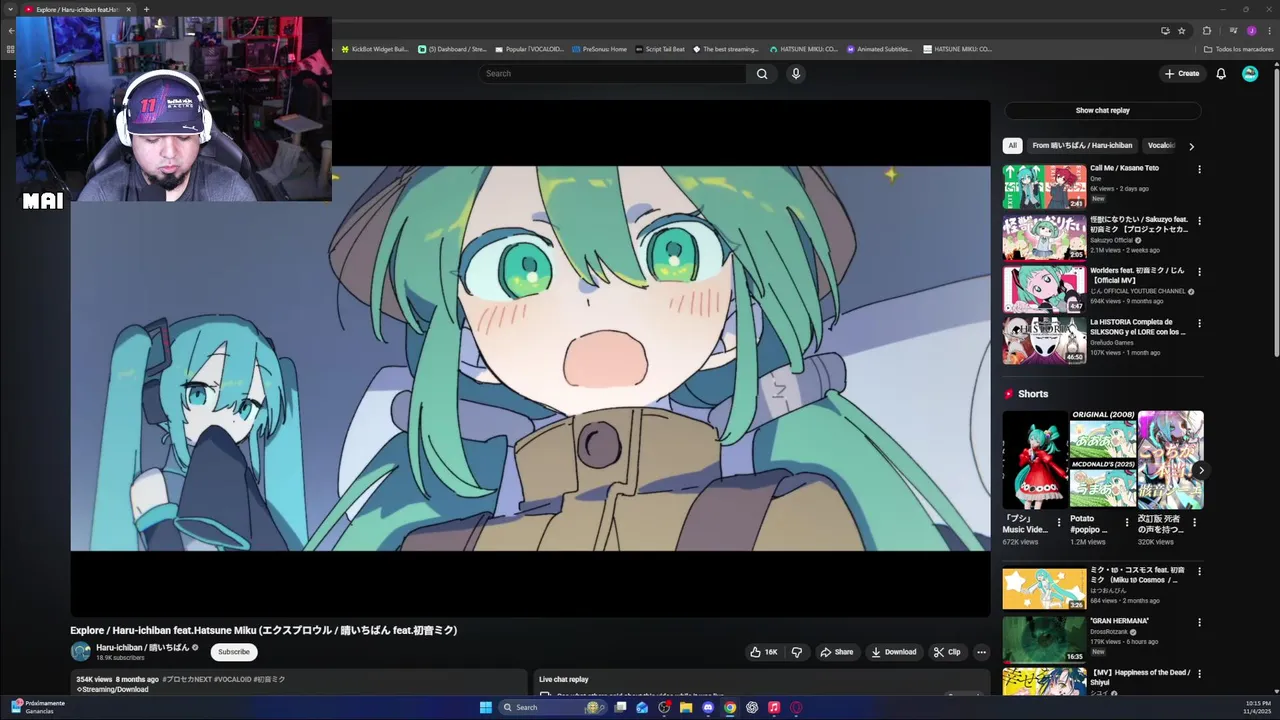Close the Explore / Haru-ichiban browser tab

click(x=128, y=10)
